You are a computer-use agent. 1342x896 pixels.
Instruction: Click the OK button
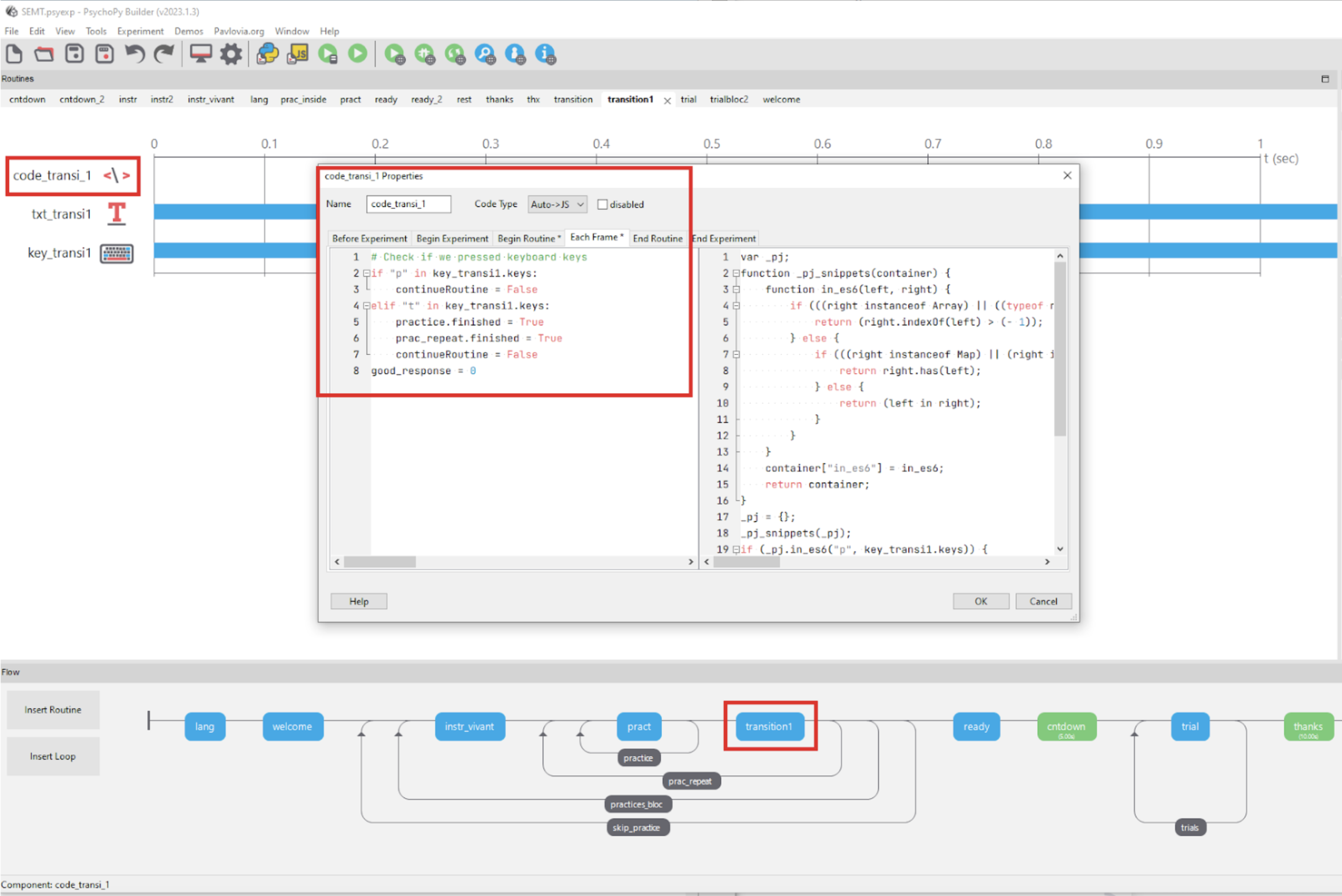pyautogui.click(x=981, y=601)
